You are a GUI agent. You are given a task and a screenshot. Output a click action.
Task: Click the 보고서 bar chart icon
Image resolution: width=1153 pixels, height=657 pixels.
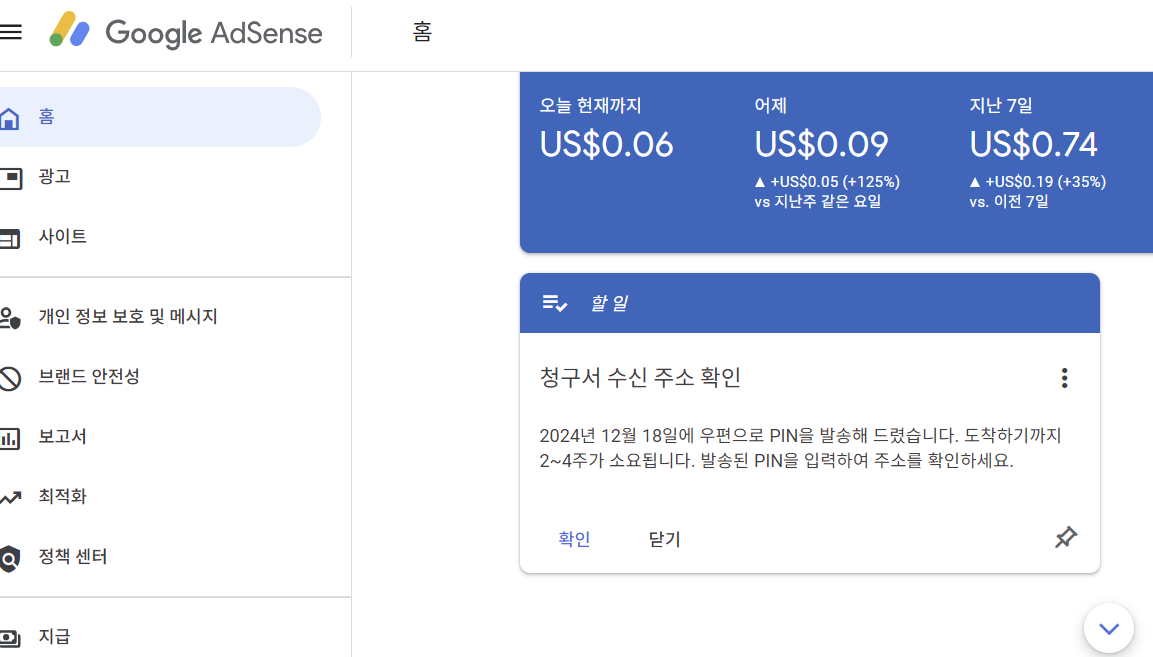(10, 438)
